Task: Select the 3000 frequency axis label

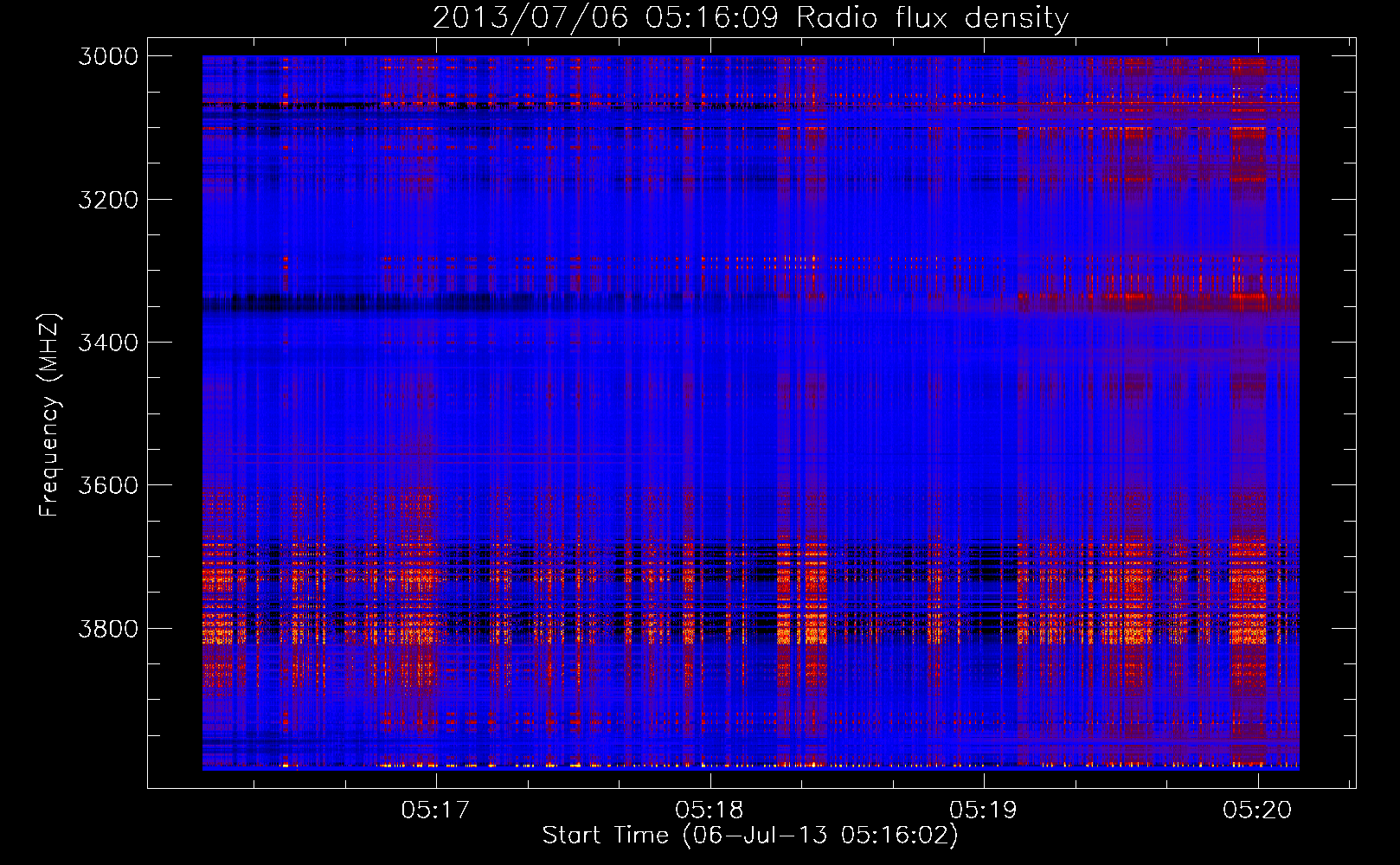Action: coord(108,56)
